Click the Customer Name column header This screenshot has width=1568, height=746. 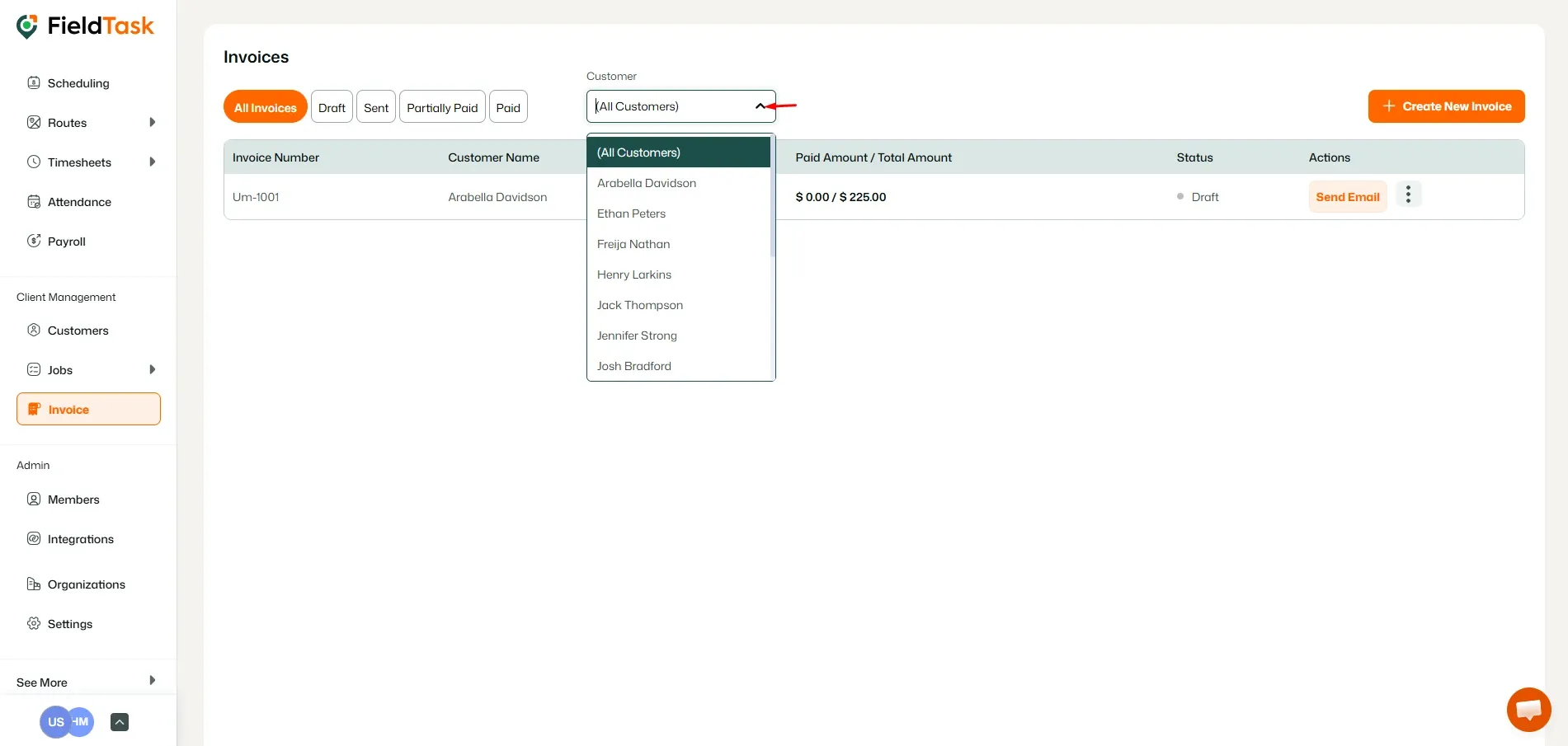pos(493,157)
